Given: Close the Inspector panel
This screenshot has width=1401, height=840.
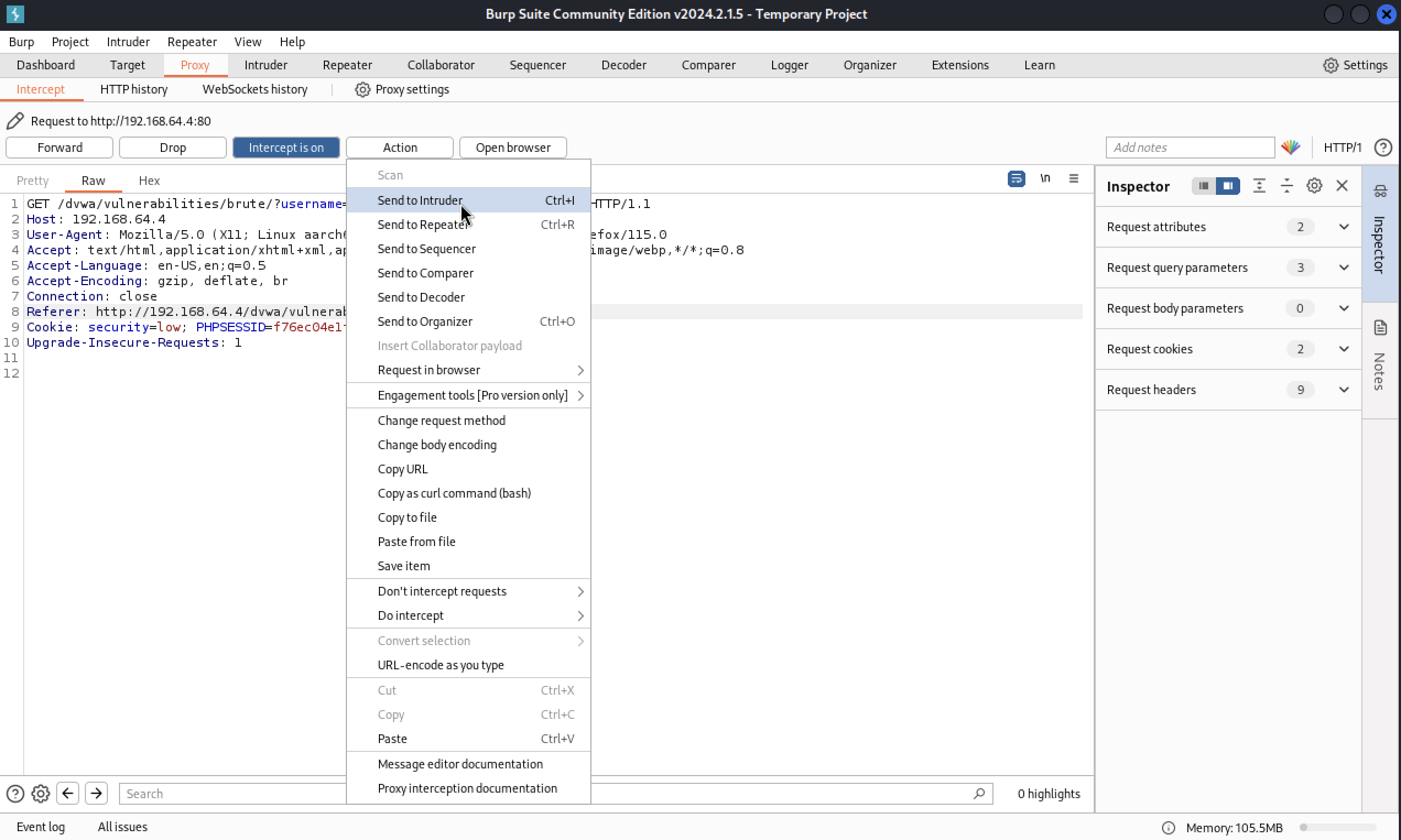Looking at the screenshot, I should [1342, 186].
